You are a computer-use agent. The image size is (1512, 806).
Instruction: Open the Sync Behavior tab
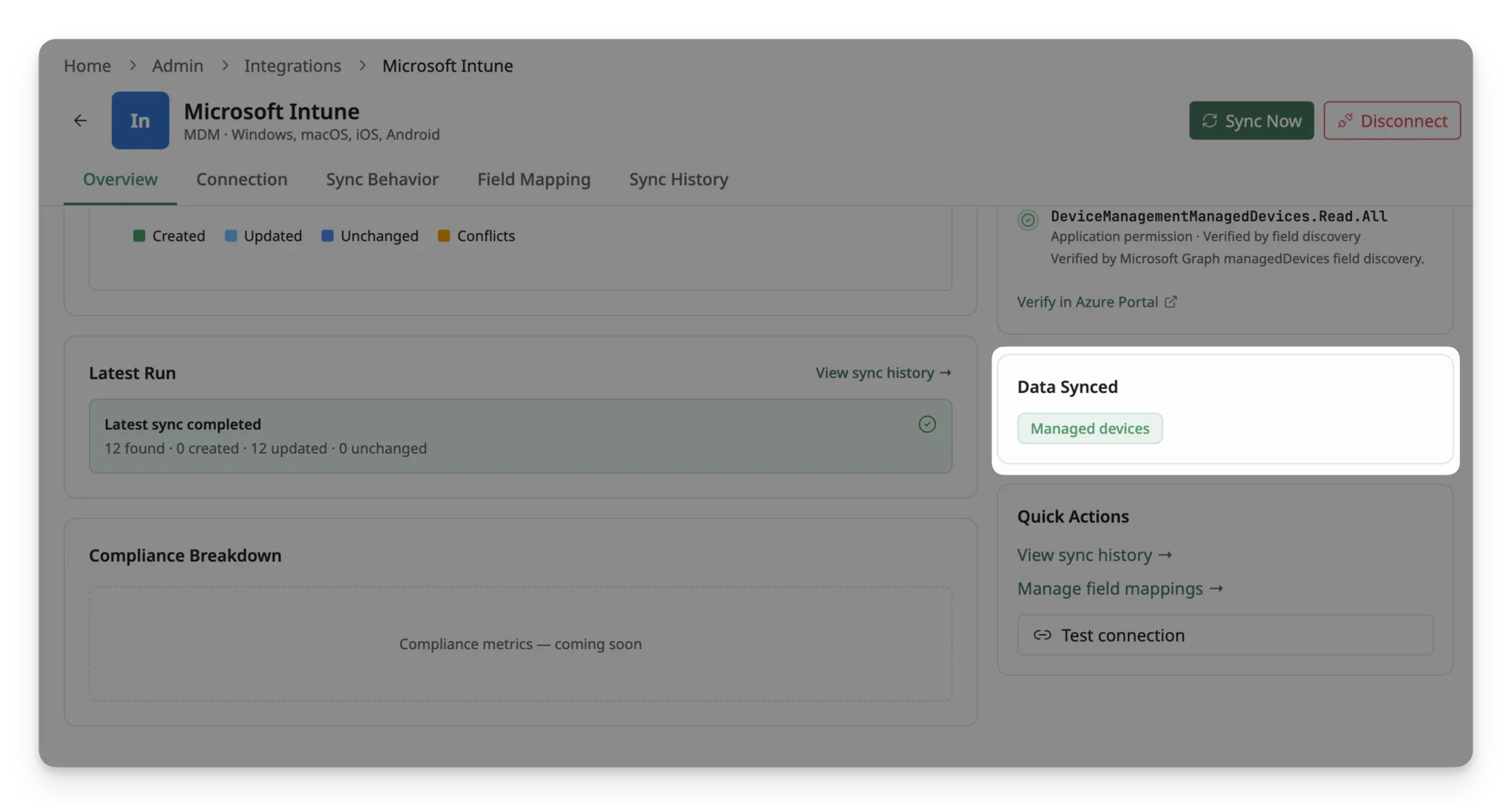382,180
